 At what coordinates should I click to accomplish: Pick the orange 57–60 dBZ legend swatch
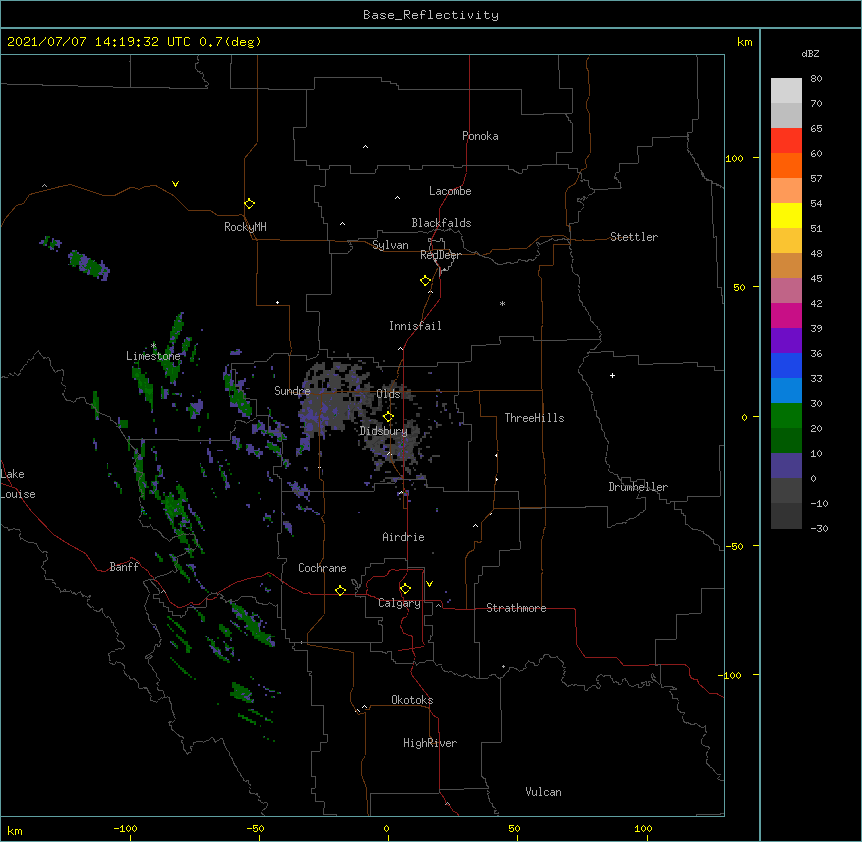tap(786, 165)
